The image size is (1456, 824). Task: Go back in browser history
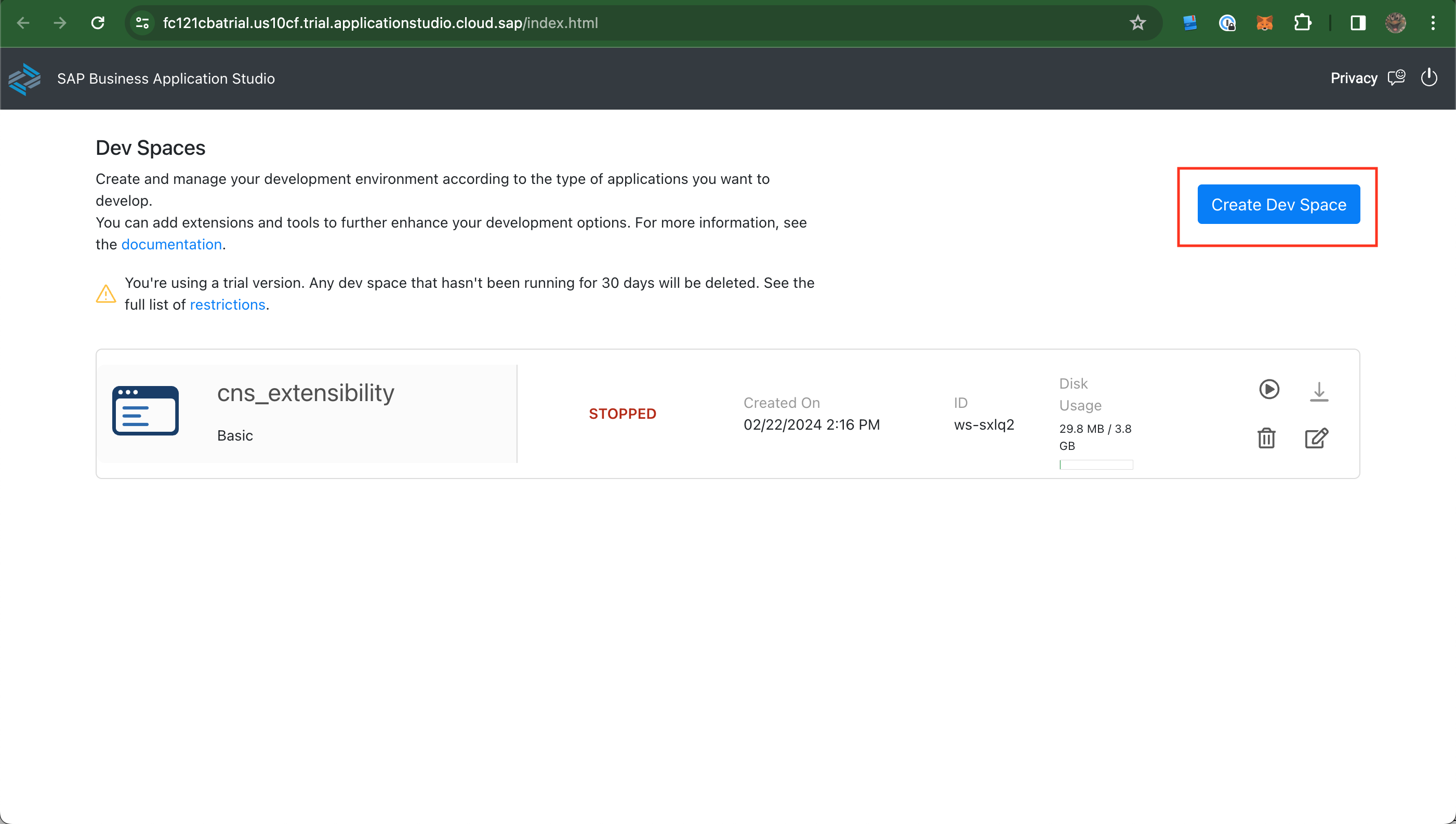pos(23,23)
